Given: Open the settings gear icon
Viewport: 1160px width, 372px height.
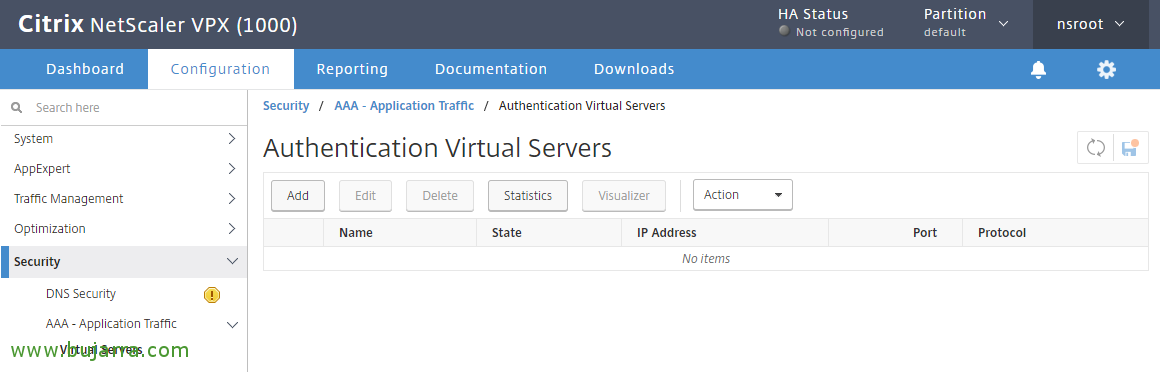Looking at the screenshot, I should pyautogui.click(x=1106, y=70).
